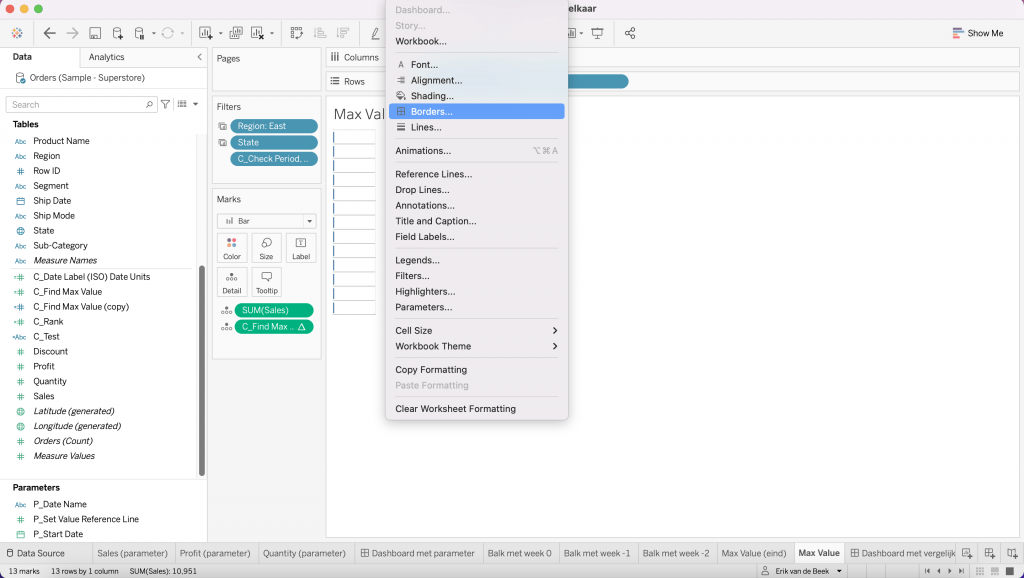Switch to the Analytics tab

[x=107, y=57]
